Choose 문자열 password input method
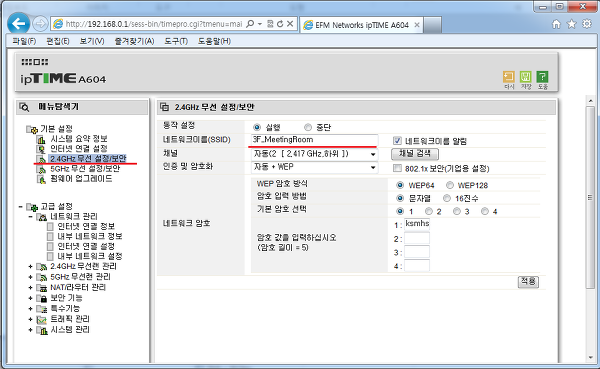600x369 pixels. [x=400, y=198]
